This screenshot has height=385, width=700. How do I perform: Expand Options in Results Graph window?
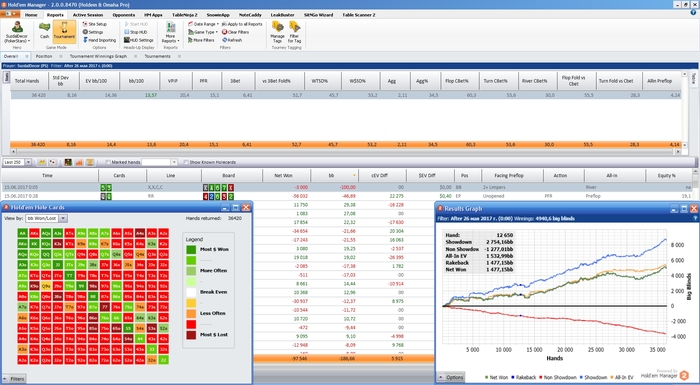[451, 377]
